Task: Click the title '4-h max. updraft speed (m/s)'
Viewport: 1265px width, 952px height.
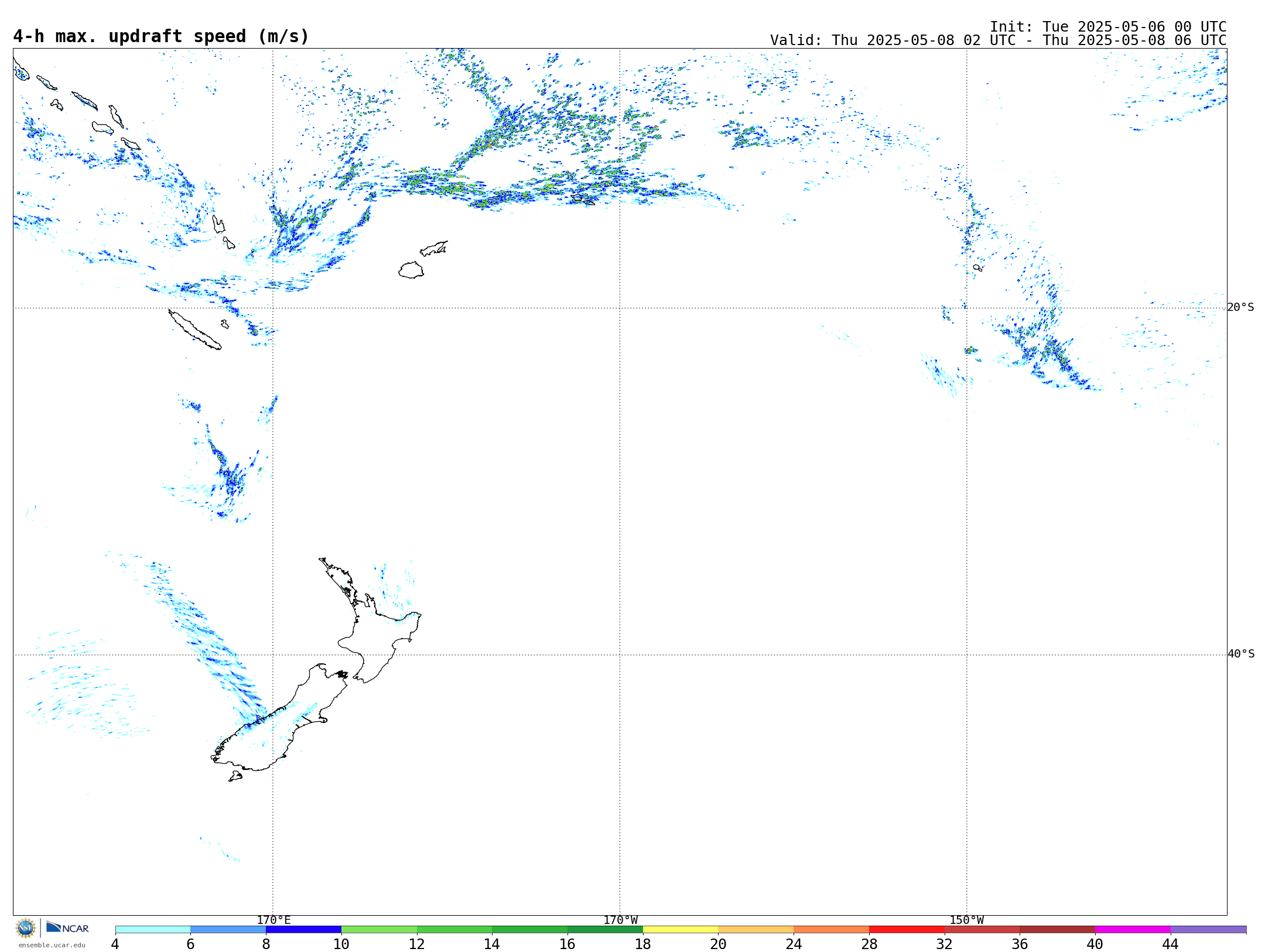Action: tap(161, 36)
